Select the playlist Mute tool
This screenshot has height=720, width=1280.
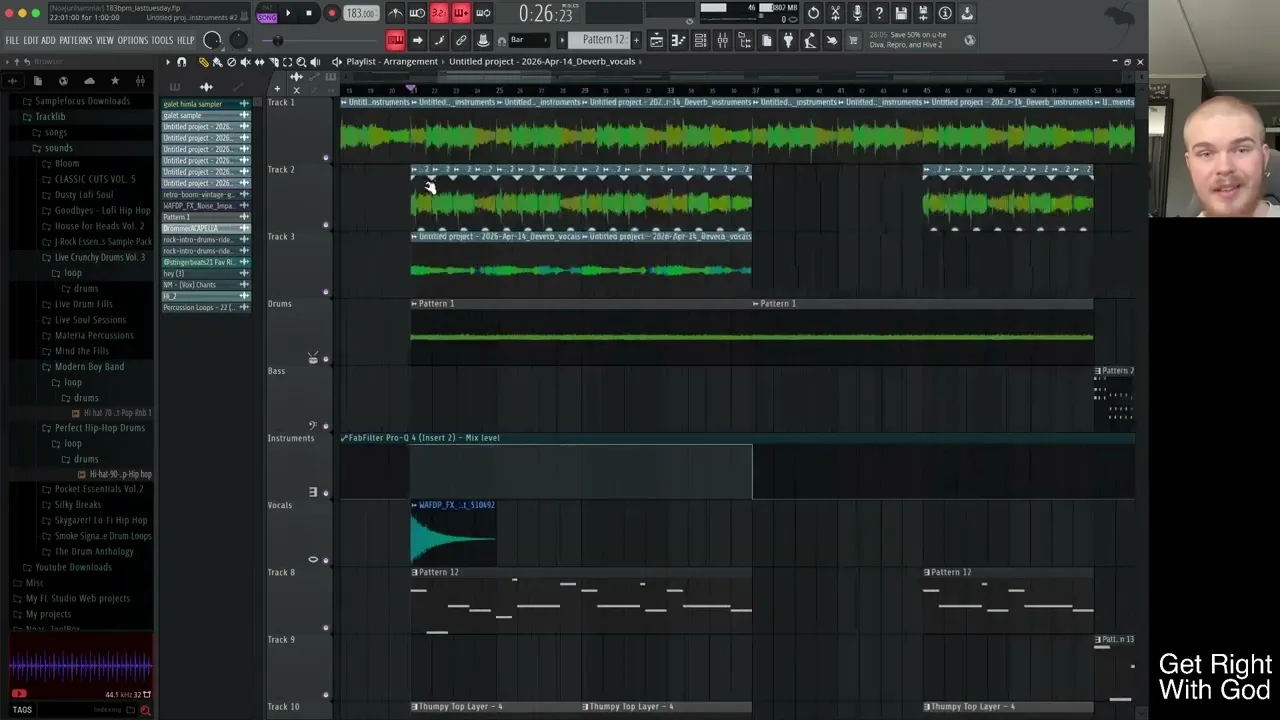pos(245,62)
